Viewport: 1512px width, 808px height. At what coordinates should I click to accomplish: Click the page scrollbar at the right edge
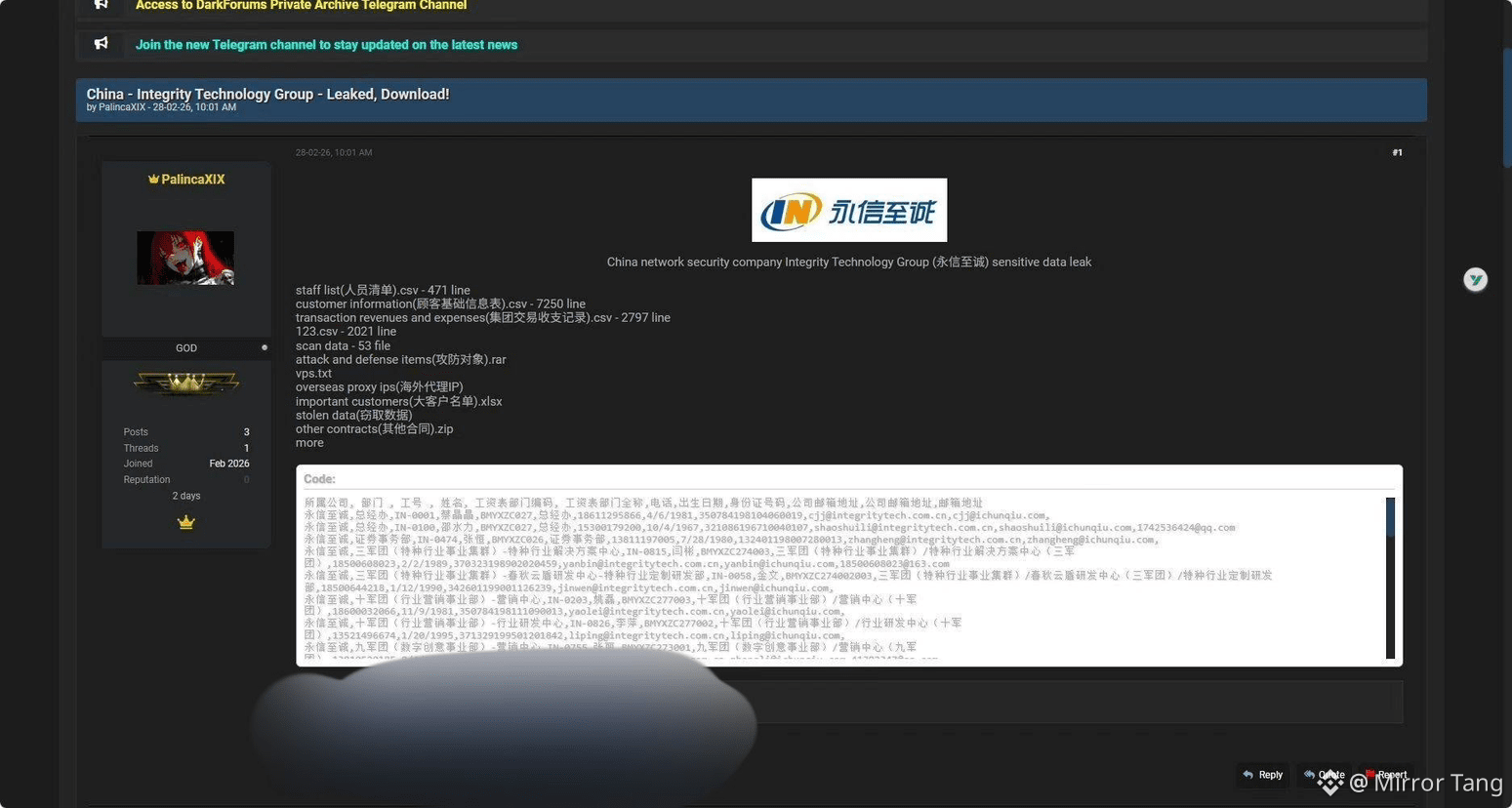(x=1507, y=107)
